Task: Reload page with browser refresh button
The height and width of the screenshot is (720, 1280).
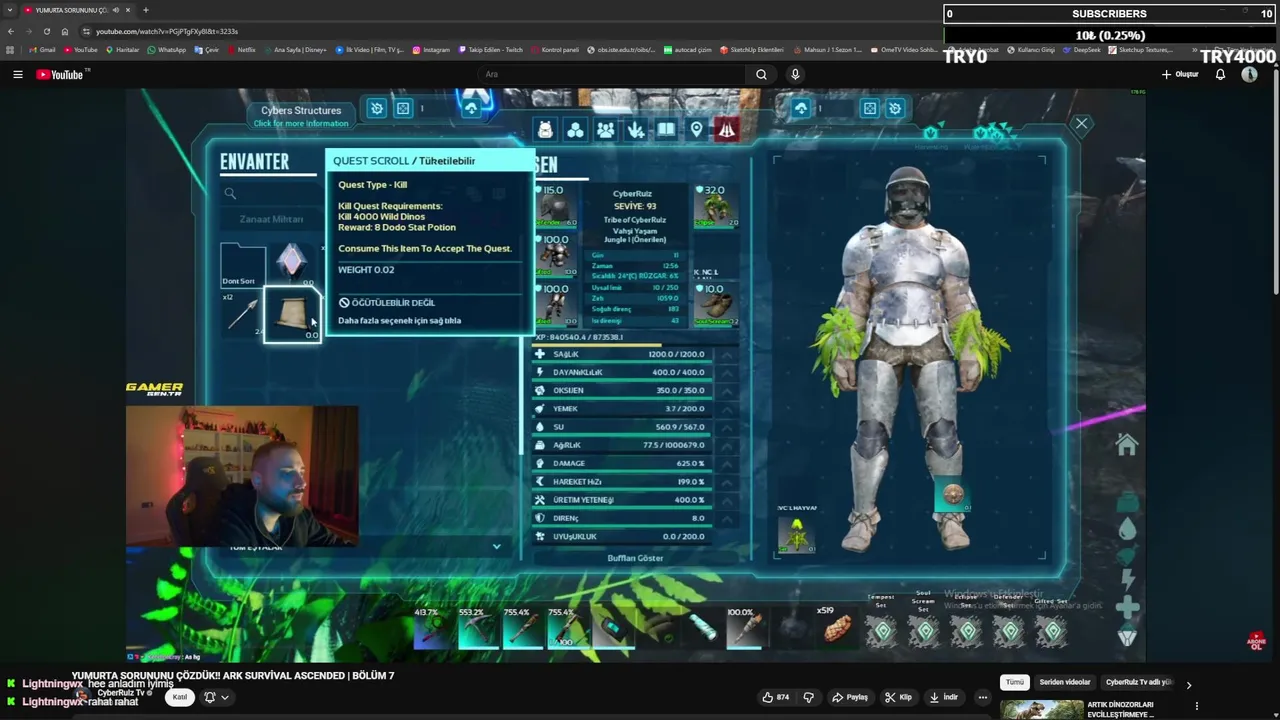Action: click(46, 31)
